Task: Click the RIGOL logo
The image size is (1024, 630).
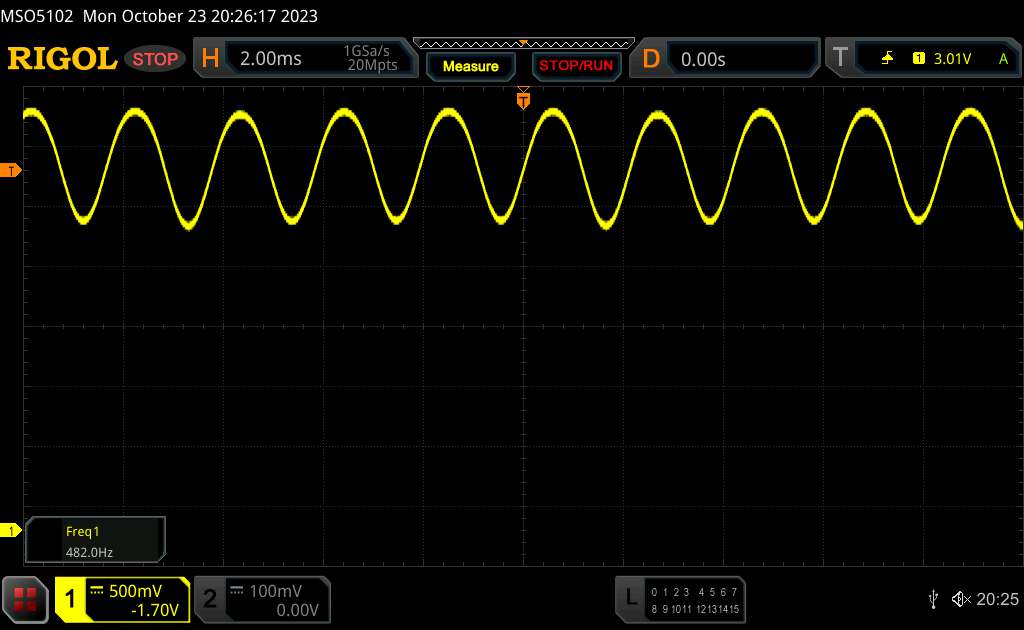Action: pos(62,59)
